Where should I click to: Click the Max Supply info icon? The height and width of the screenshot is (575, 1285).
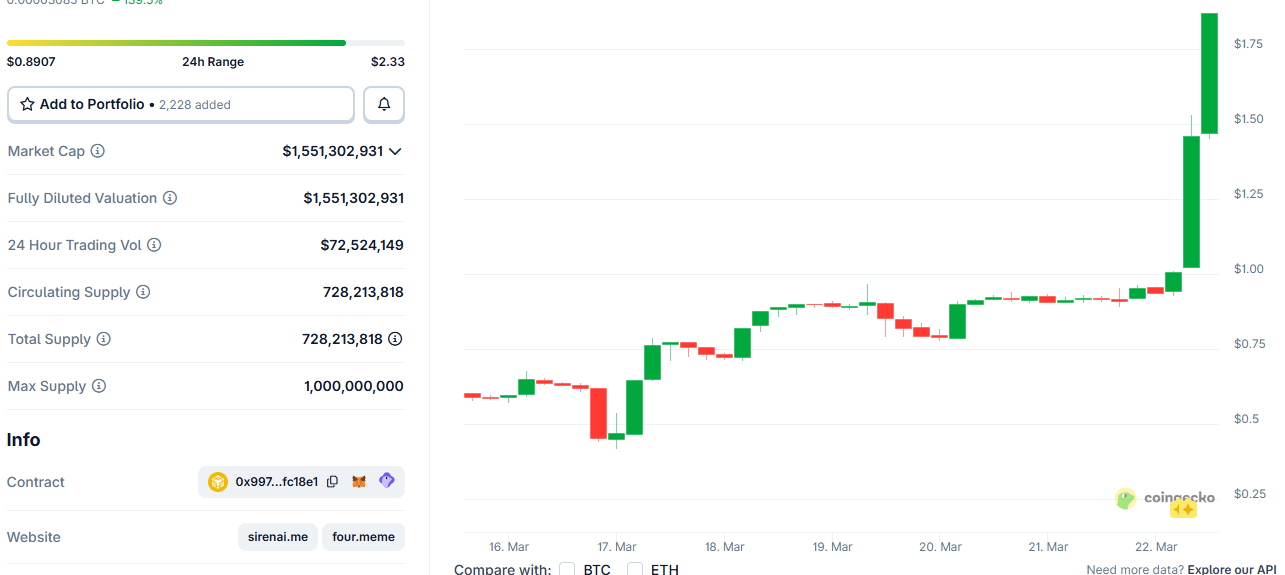99,386
